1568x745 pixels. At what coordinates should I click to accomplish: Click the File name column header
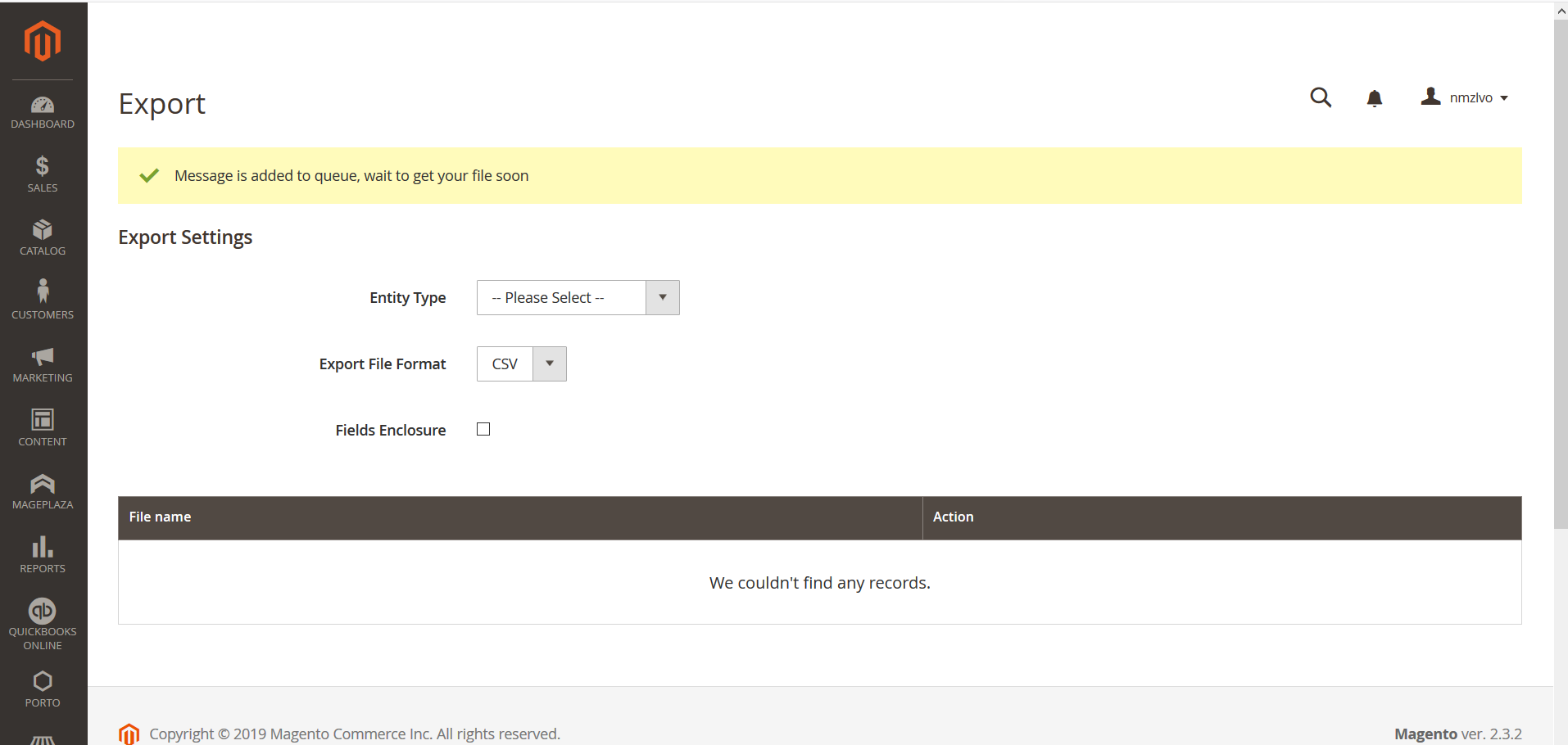(160, 517)
